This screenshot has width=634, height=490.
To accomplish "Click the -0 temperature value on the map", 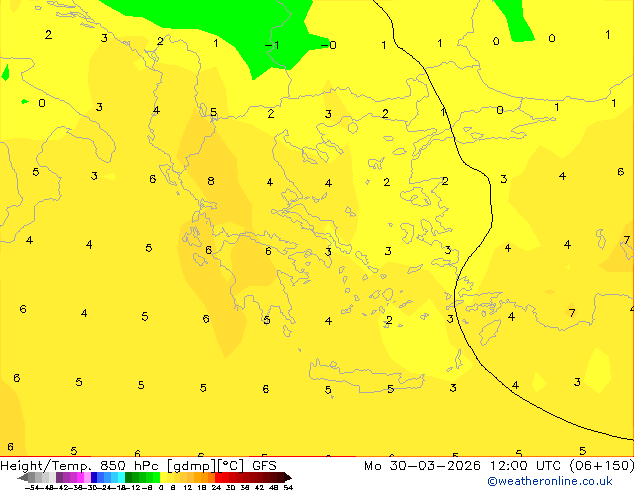I will click(328, 45).
